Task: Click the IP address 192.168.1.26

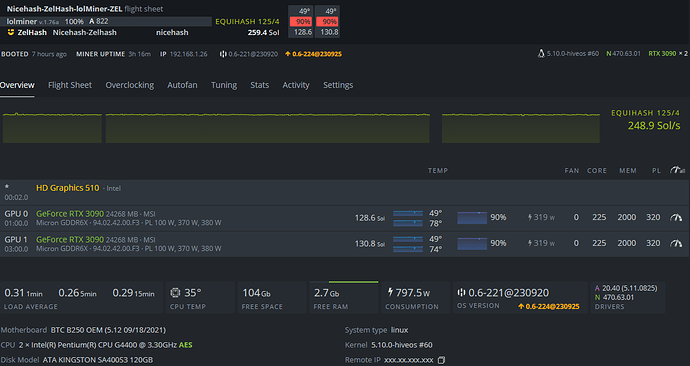Action: (188, 54)
